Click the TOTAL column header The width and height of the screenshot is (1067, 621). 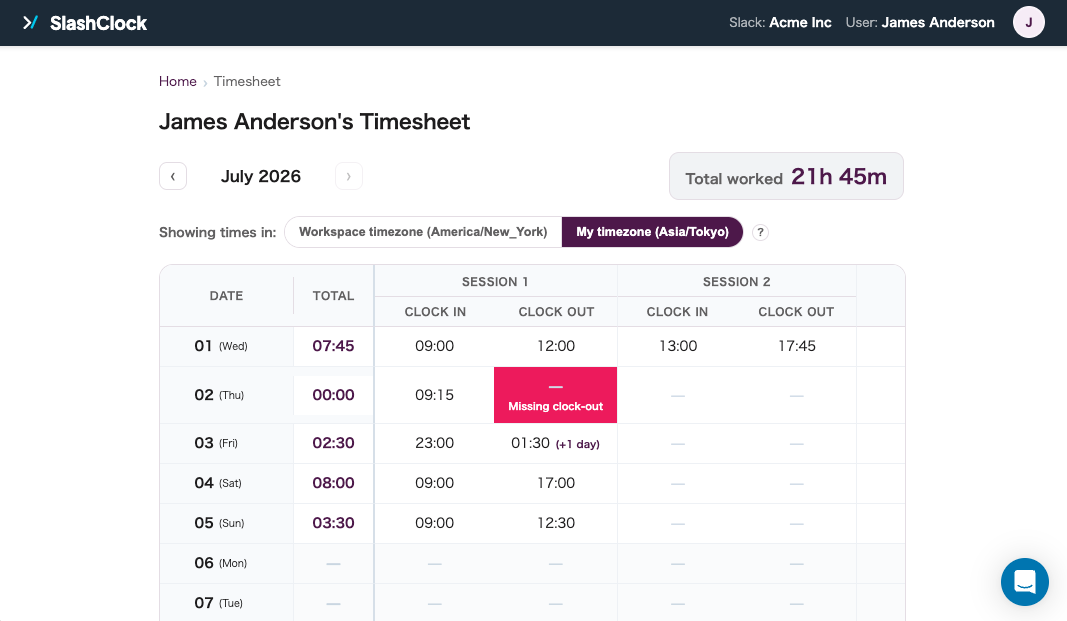[333, 296]
